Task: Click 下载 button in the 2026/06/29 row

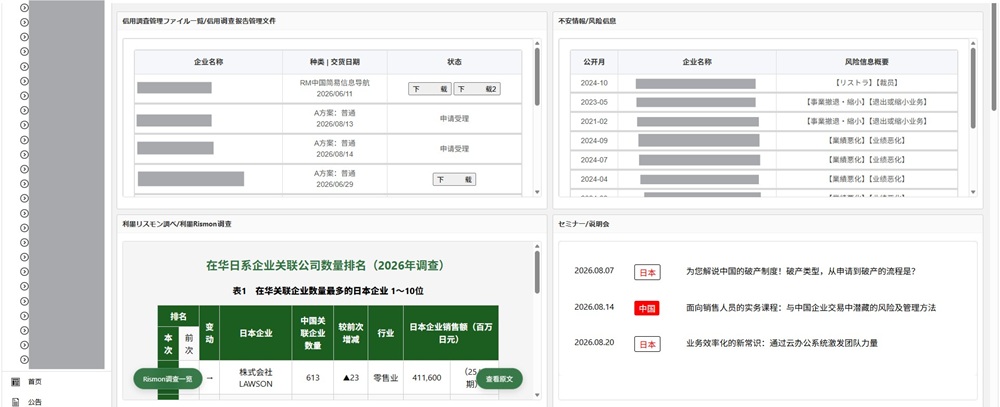Action: pyautogui.click(x=454, y=179)
